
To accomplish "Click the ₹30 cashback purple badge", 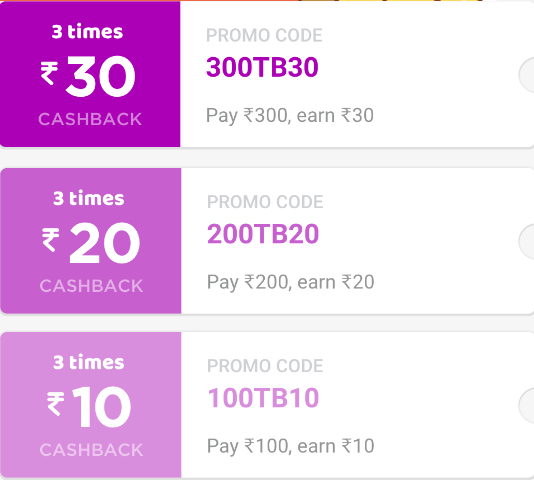I will [90, 74].
